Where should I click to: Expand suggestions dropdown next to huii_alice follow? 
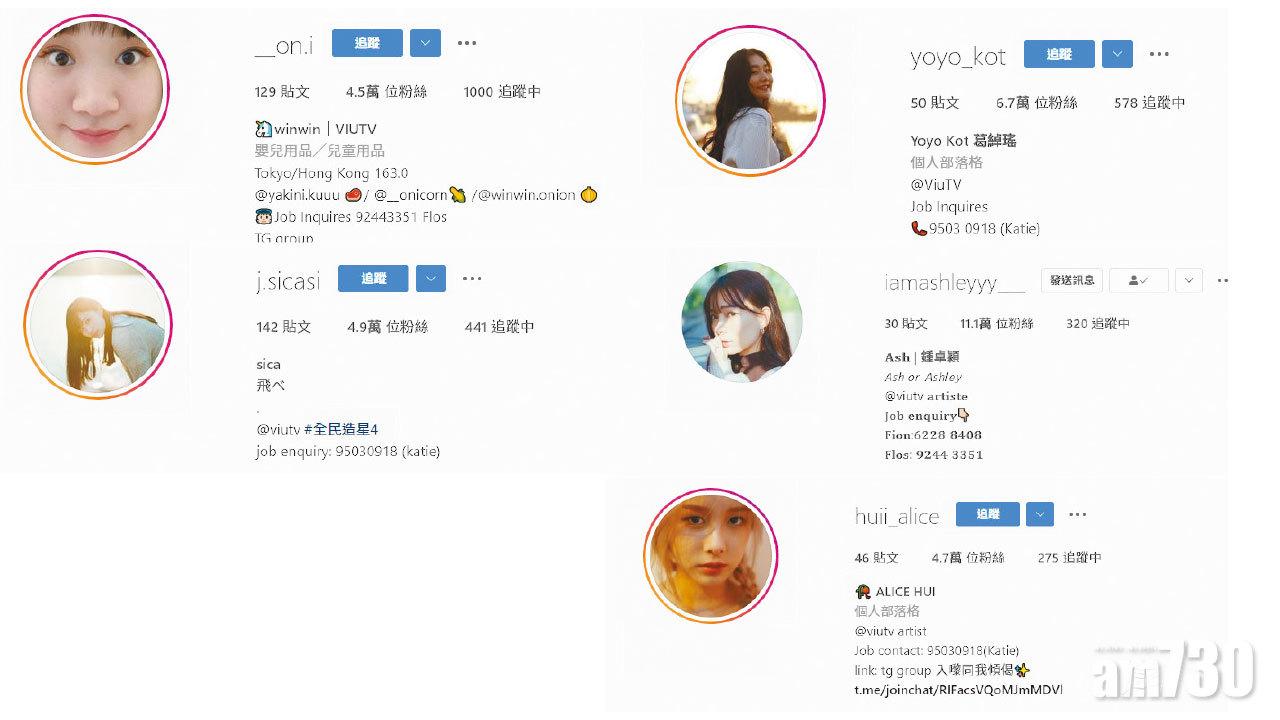pos(1040,514)
